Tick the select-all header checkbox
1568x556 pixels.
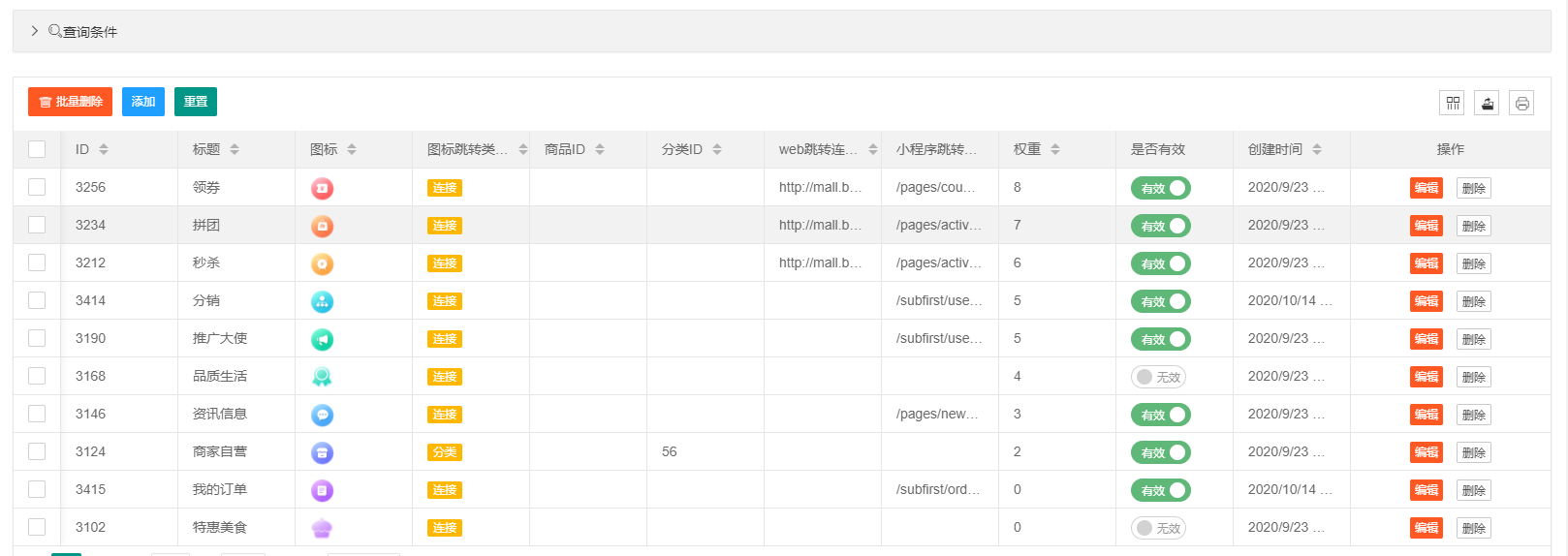click(37, 149)
